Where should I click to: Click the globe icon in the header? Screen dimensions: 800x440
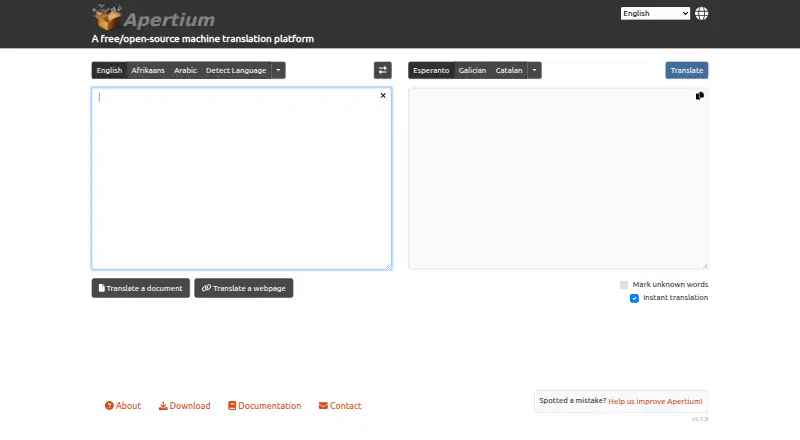(702, 13)
